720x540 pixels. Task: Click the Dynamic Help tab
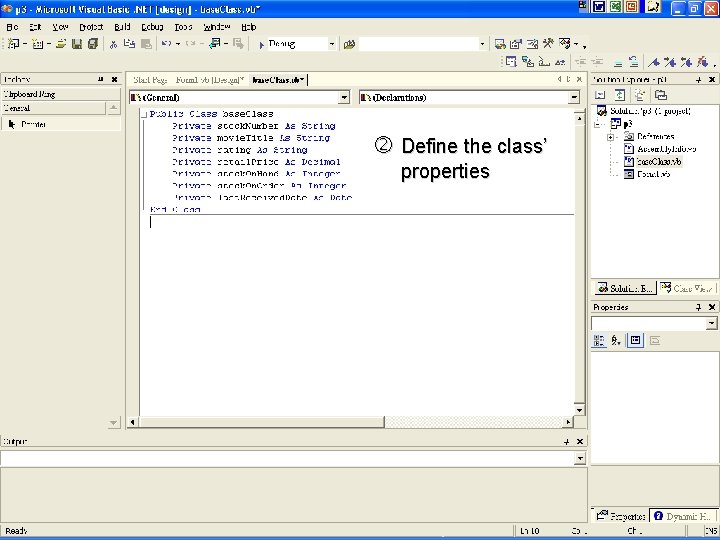coord(683,516)
